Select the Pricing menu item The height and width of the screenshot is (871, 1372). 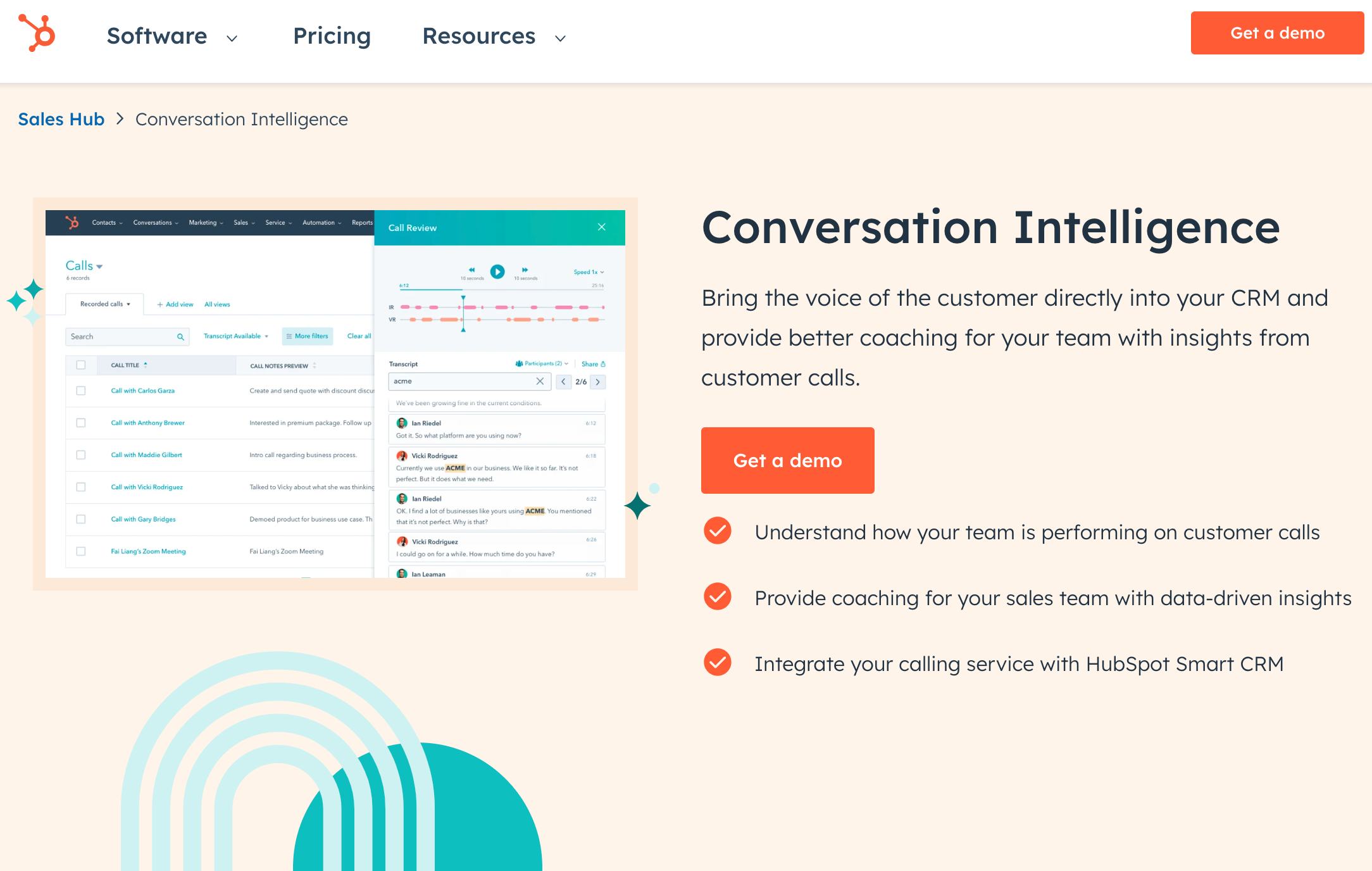tap(332, 33)
